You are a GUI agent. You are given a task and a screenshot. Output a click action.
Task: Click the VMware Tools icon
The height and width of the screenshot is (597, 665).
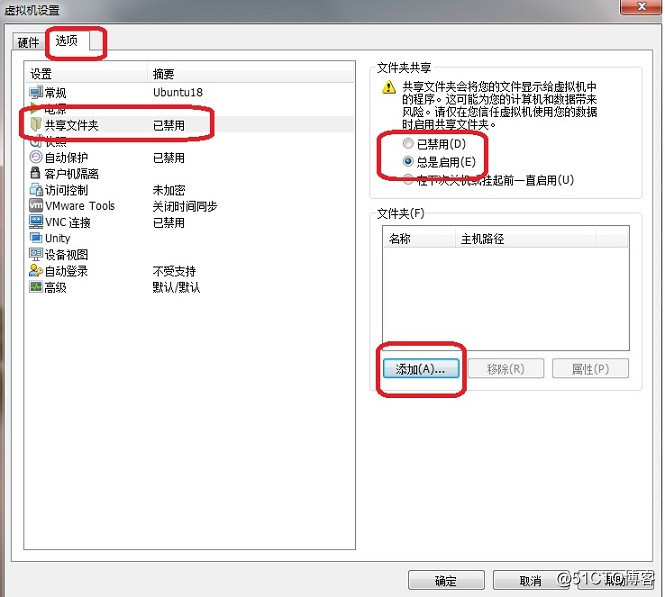click(x=36, y=206)
